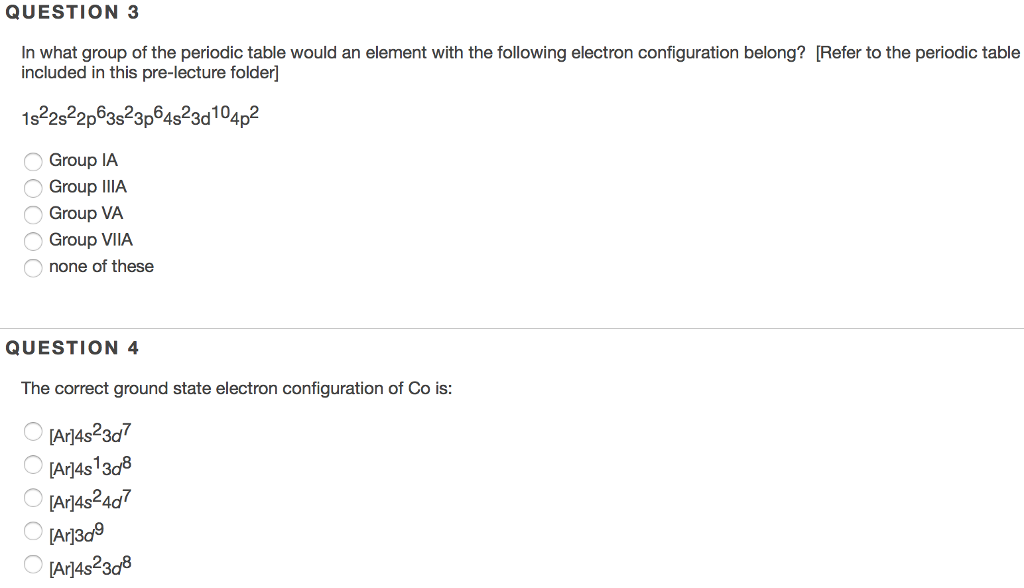
Task: Choose the Group IIIA radio option
Action: (x=34, y=188)
